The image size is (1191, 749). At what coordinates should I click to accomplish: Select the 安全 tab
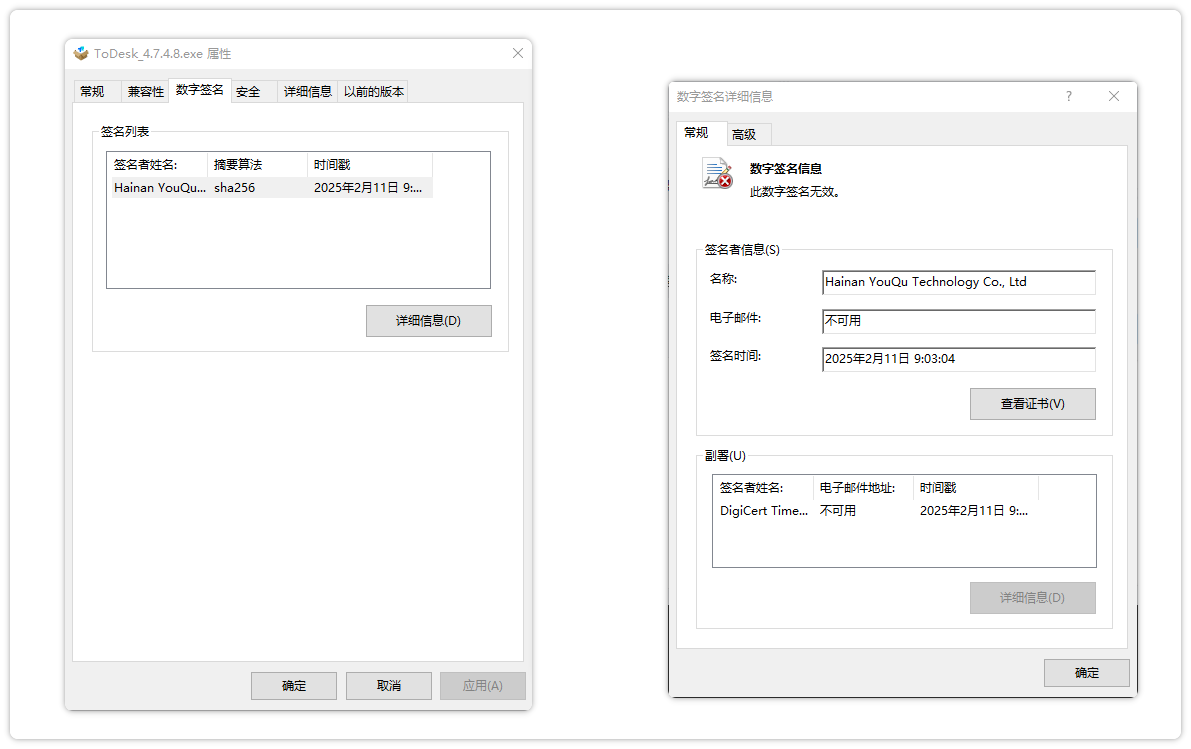[248, 92]
